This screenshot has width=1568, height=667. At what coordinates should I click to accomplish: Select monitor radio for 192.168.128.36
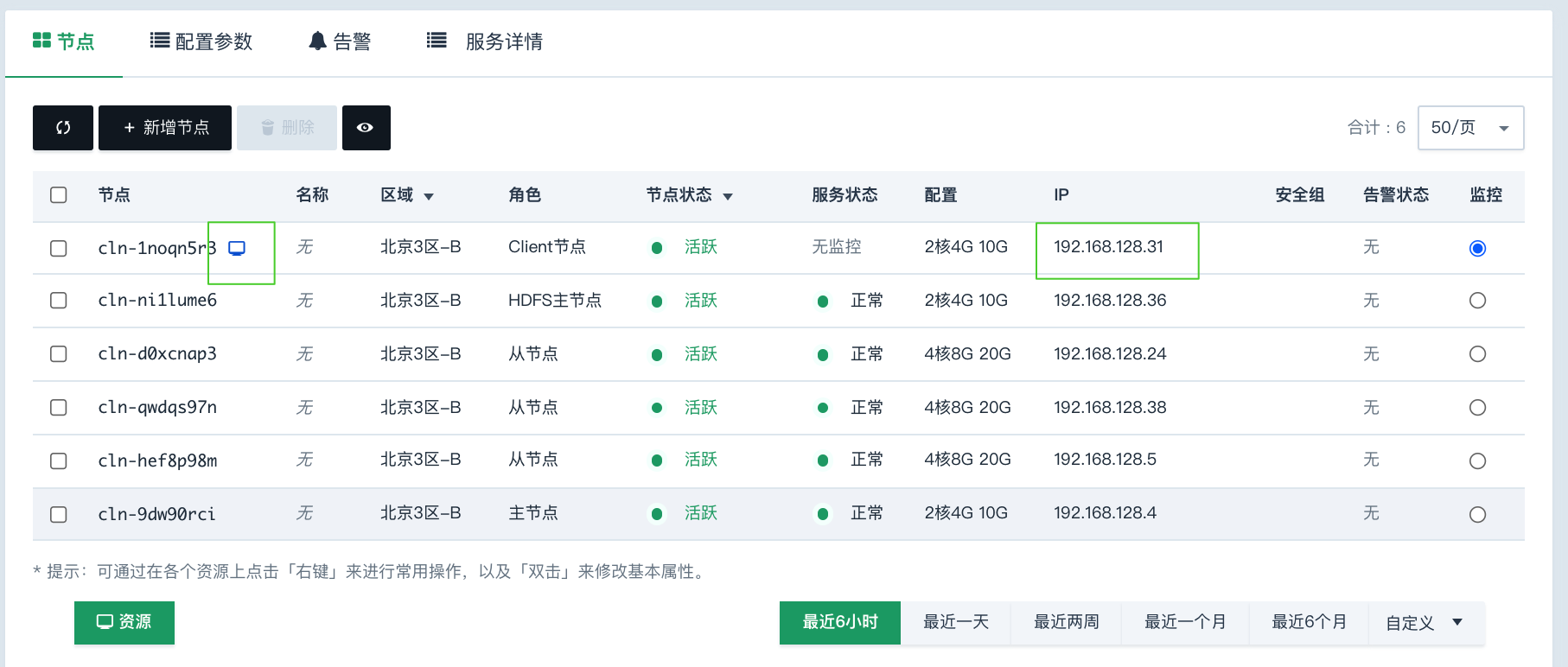[x=1478, y=301]
